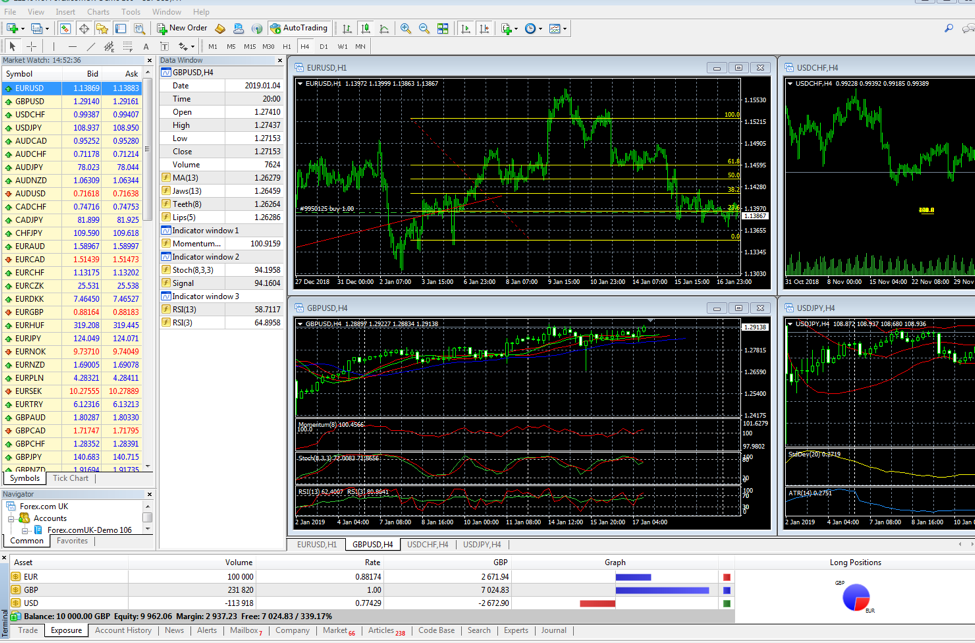The width and height of the screenshot is (975, 643).
Task: Toggle Chart Shift
Action: click(x=484, y=28)
